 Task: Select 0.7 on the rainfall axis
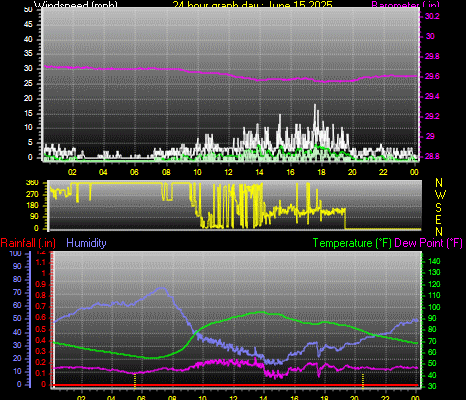[x=41, y=306]
